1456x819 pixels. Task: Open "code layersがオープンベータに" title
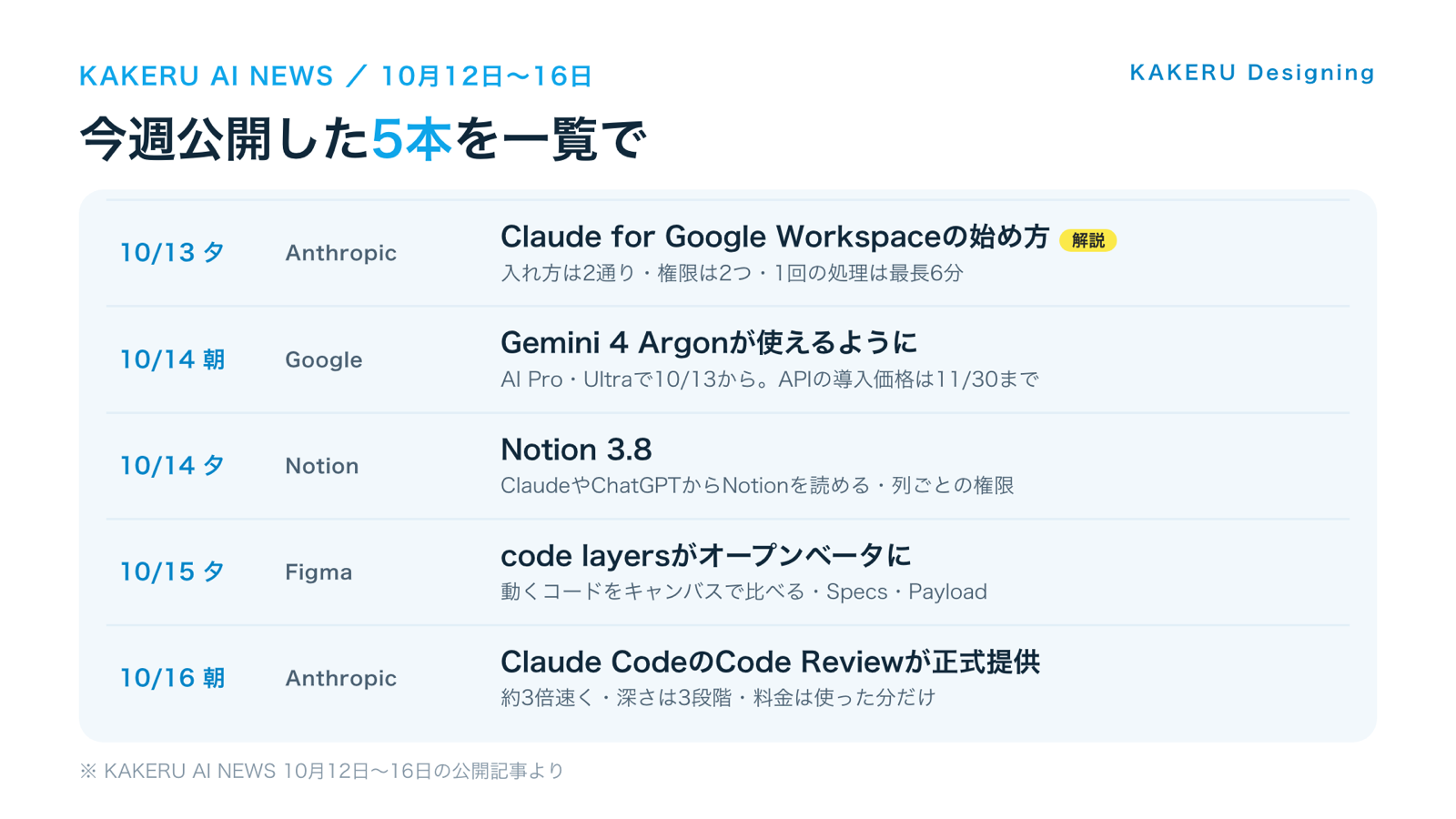(705, 556)
